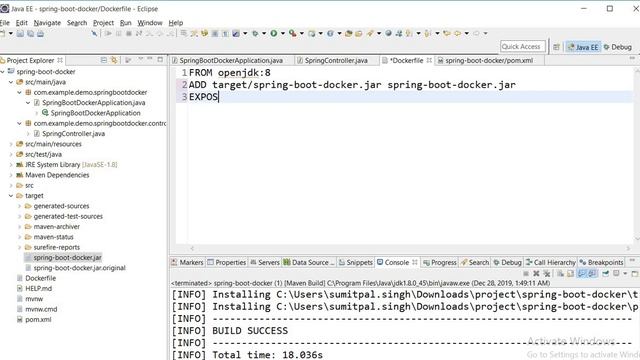Expand the src/main/resources folder

point(11,144)
